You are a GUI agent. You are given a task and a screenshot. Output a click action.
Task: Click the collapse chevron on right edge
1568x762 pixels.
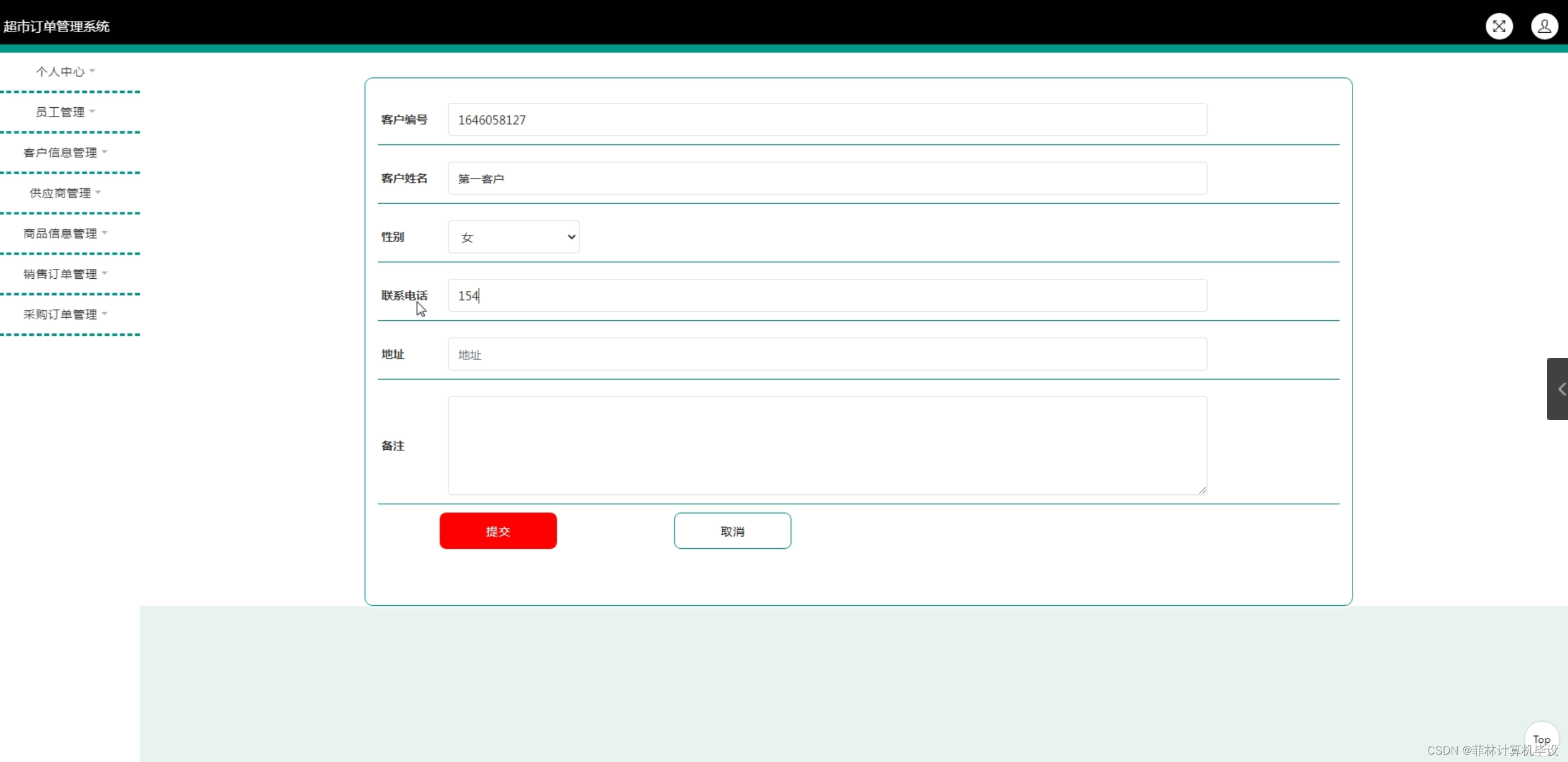point(1560,389)
